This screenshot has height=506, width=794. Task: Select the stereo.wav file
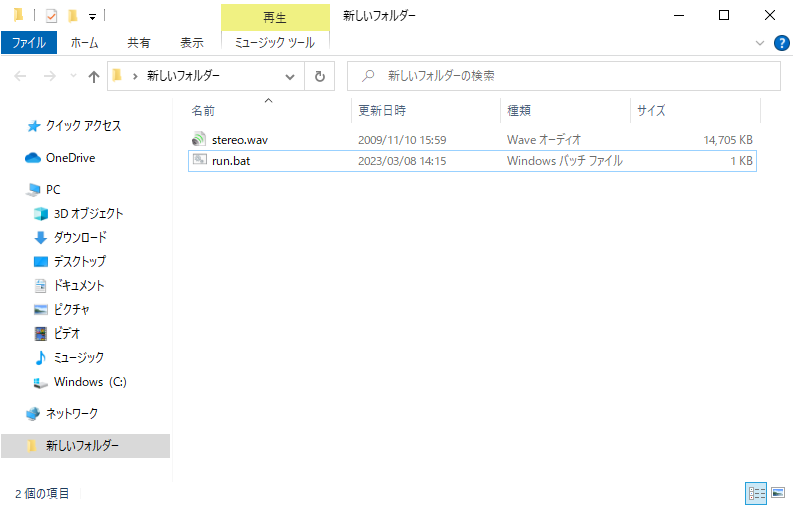(472, 140)
